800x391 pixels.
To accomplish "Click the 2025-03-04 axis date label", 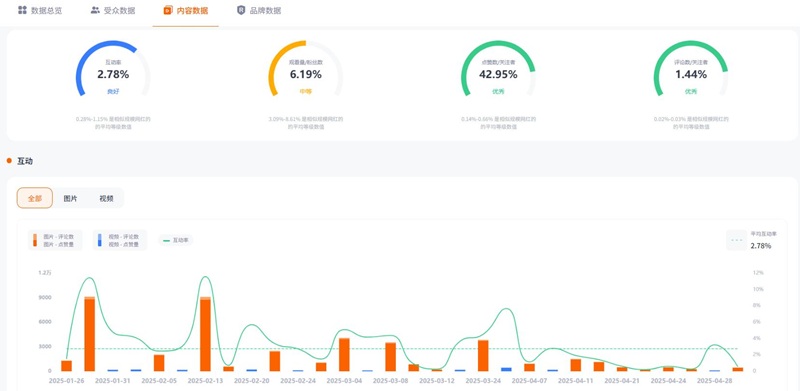I will coord(344,381).
